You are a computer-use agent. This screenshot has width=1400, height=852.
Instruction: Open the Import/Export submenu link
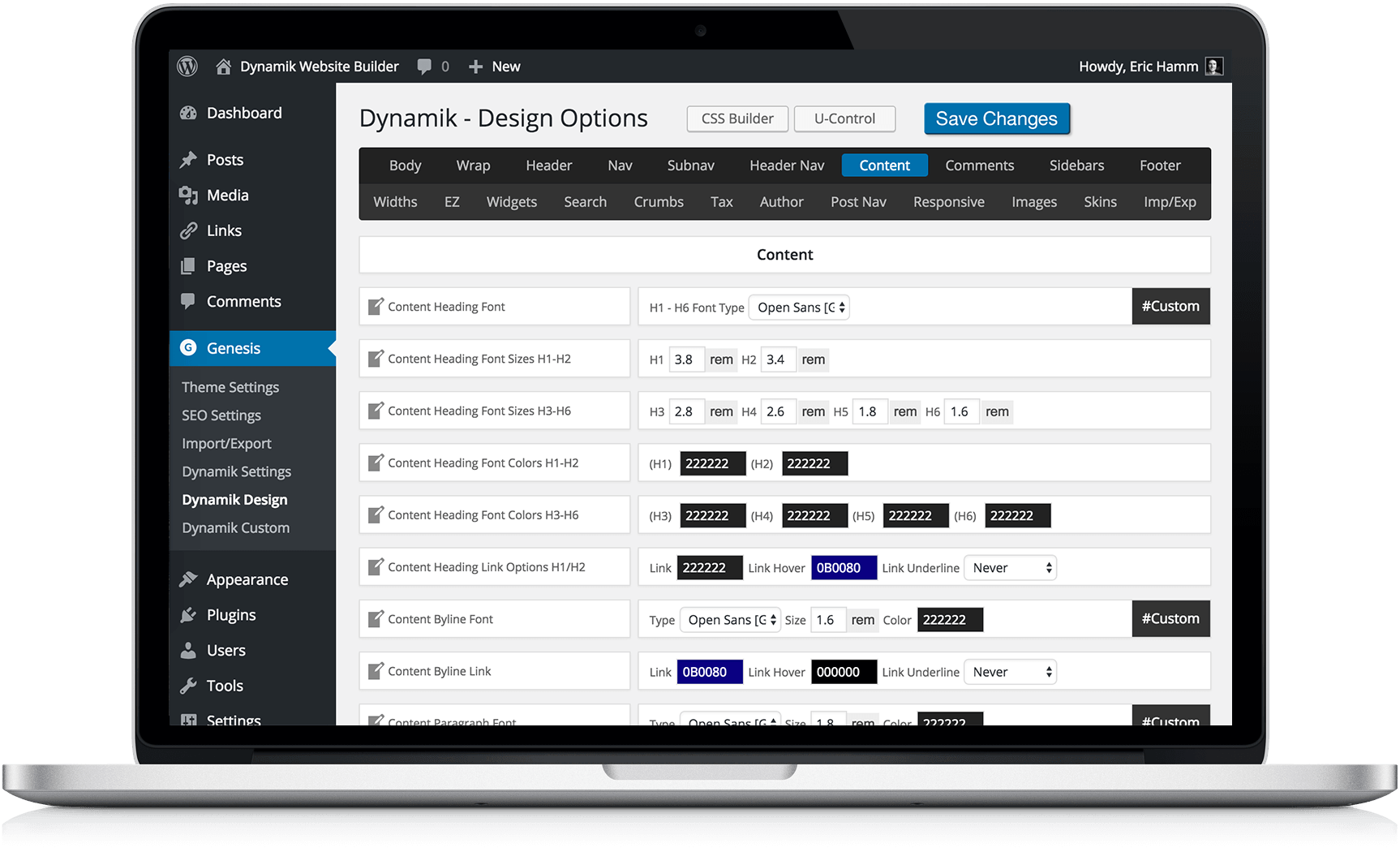click(x=226, y=444)
